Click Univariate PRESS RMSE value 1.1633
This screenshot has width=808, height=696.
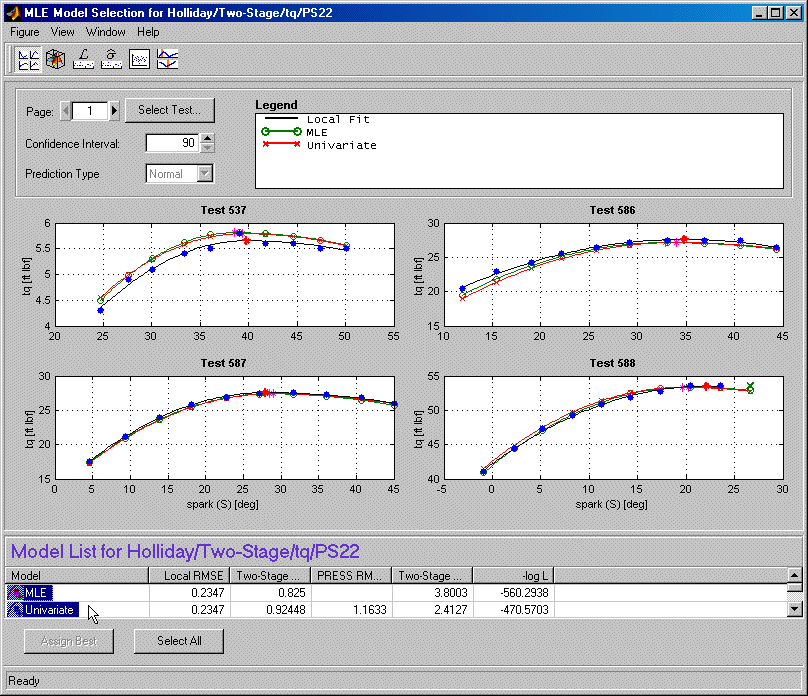(369, 610)
